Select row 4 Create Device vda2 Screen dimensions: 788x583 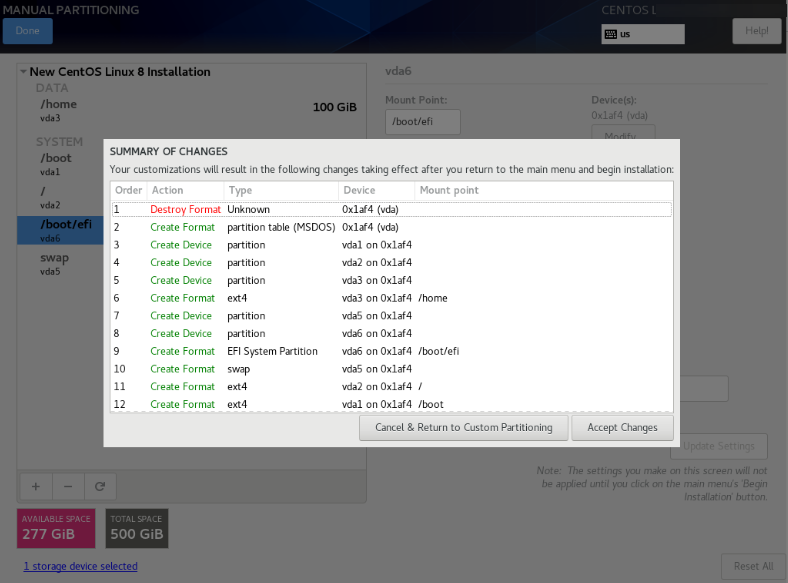tap(391, 262)
